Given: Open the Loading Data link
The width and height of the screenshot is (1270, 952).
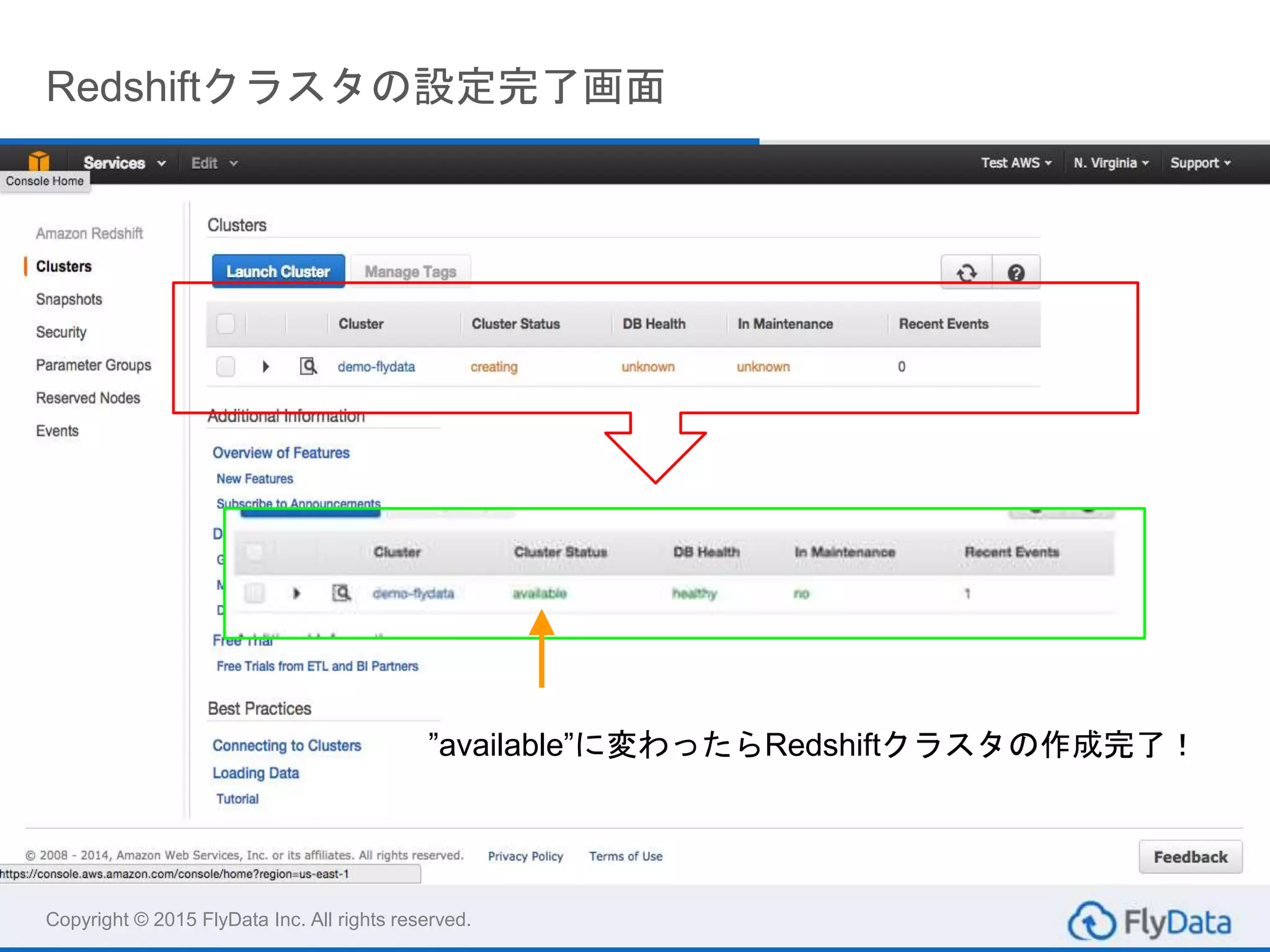Looking at the screenshot, I should [x=255, y=773].
